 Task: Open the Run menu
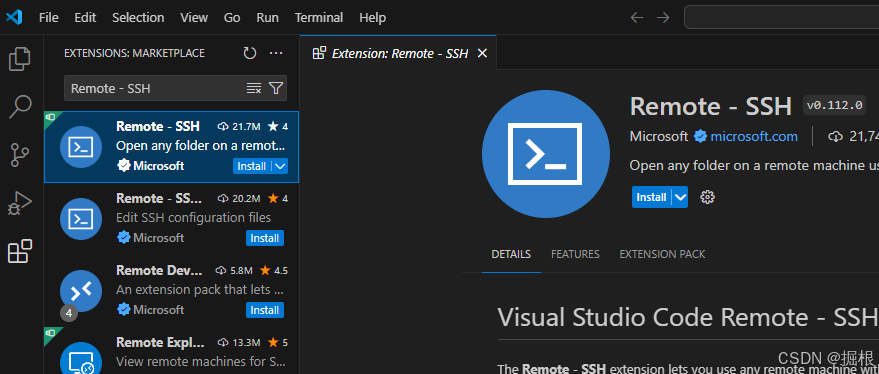pos(267,17)
